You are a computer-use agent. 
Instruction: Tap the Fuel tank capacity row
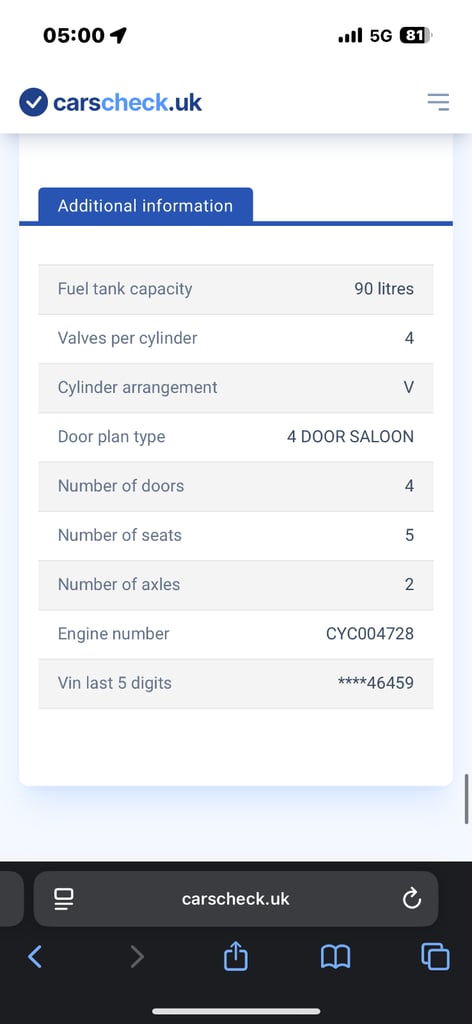point(236,289)
